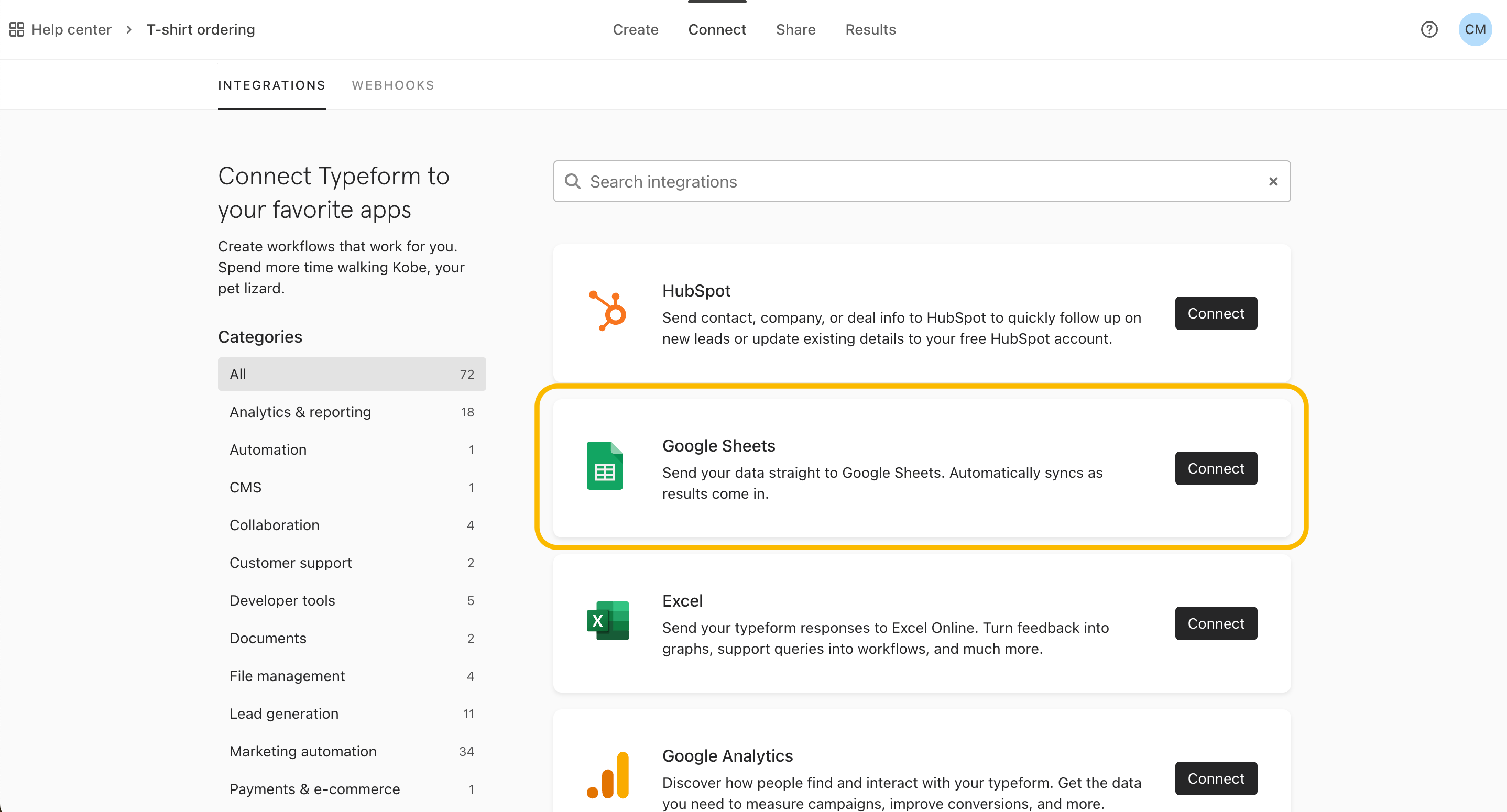The width and height of the screenshot is (1507, 812).
Task: Filter by Marketing automation category
Action: pyautogui.click(x=352, y=752)
